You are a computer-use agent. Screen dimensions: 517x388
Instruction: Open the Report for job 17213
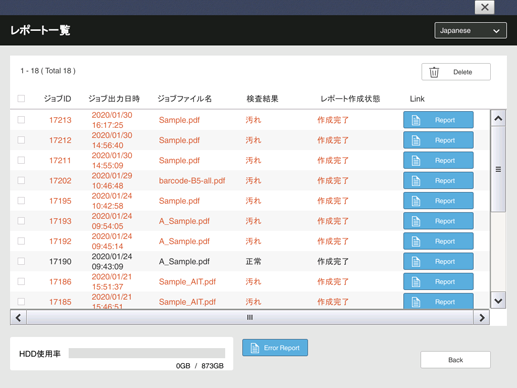pyautogui.click(x=438, y=120)
